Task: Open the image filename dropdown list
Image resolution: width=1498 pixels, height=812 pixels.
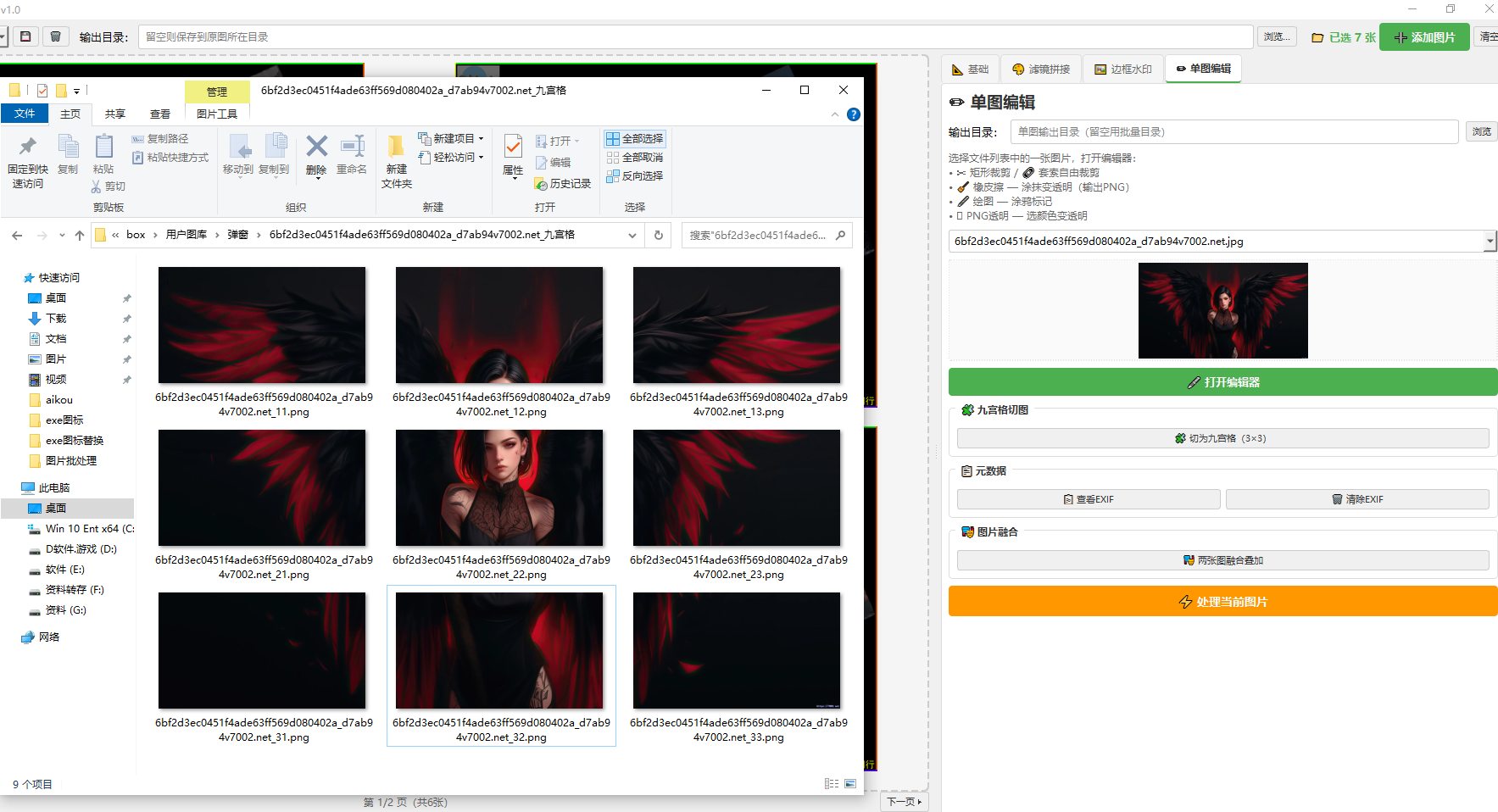Action: tap(1490, 242)
